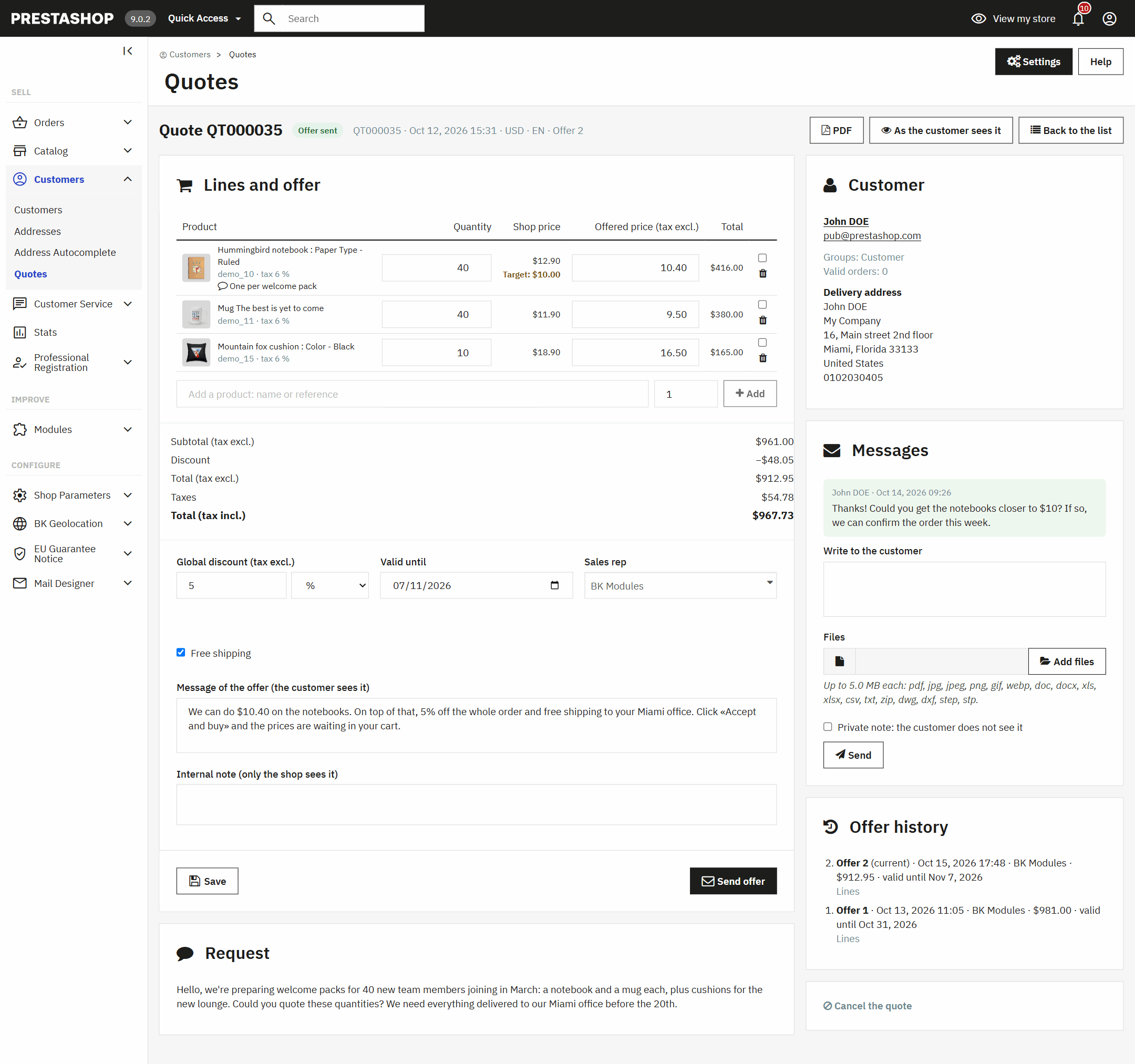Open John DOE customer link
1135x1064 pixels.
point(845,222)
